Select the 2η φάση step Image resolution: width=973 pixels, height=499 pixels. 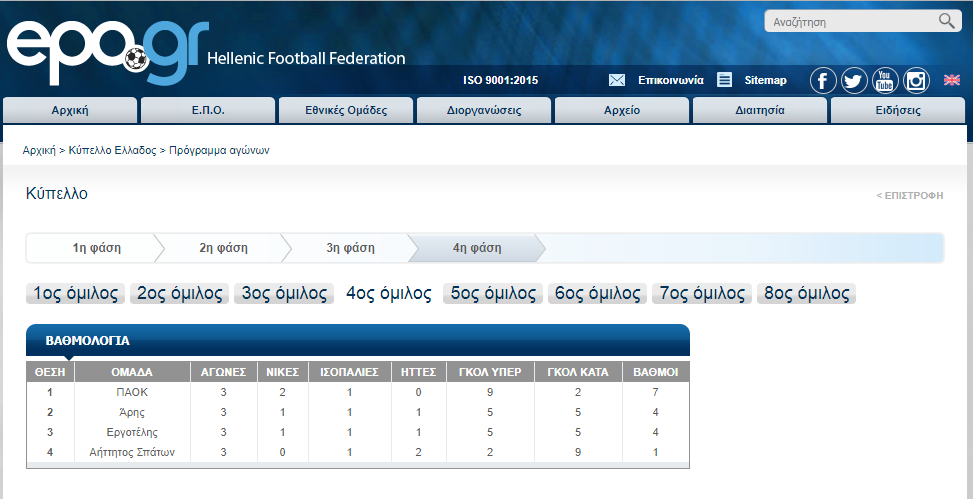tap(223, 248)
